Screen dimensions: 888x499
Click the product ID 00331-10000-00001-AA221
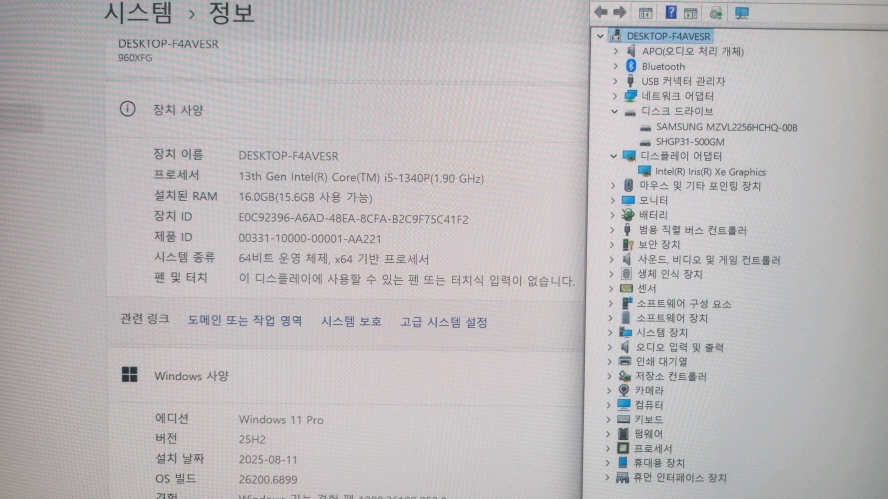tap(310, 238)
